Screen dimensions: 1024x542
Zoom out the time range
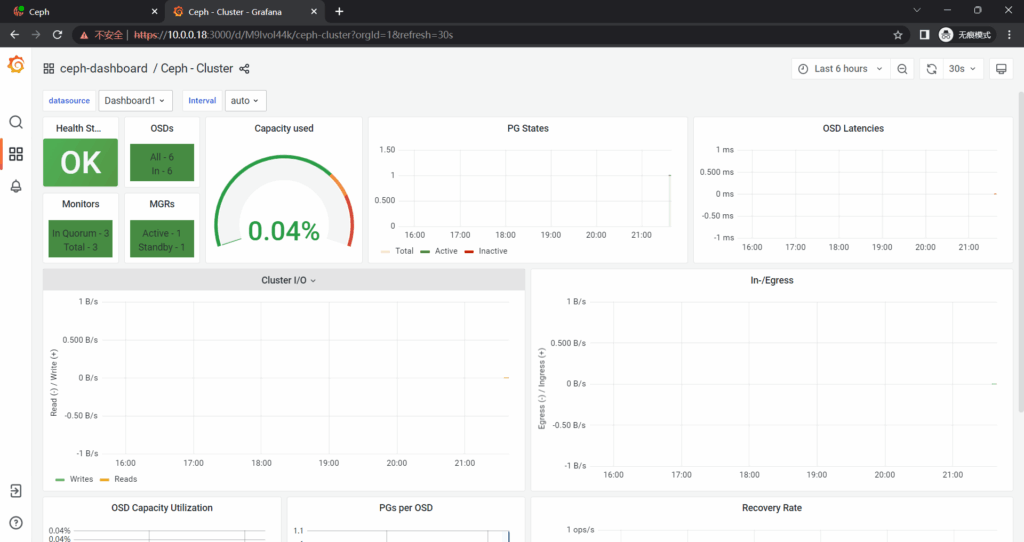[902, 69]
